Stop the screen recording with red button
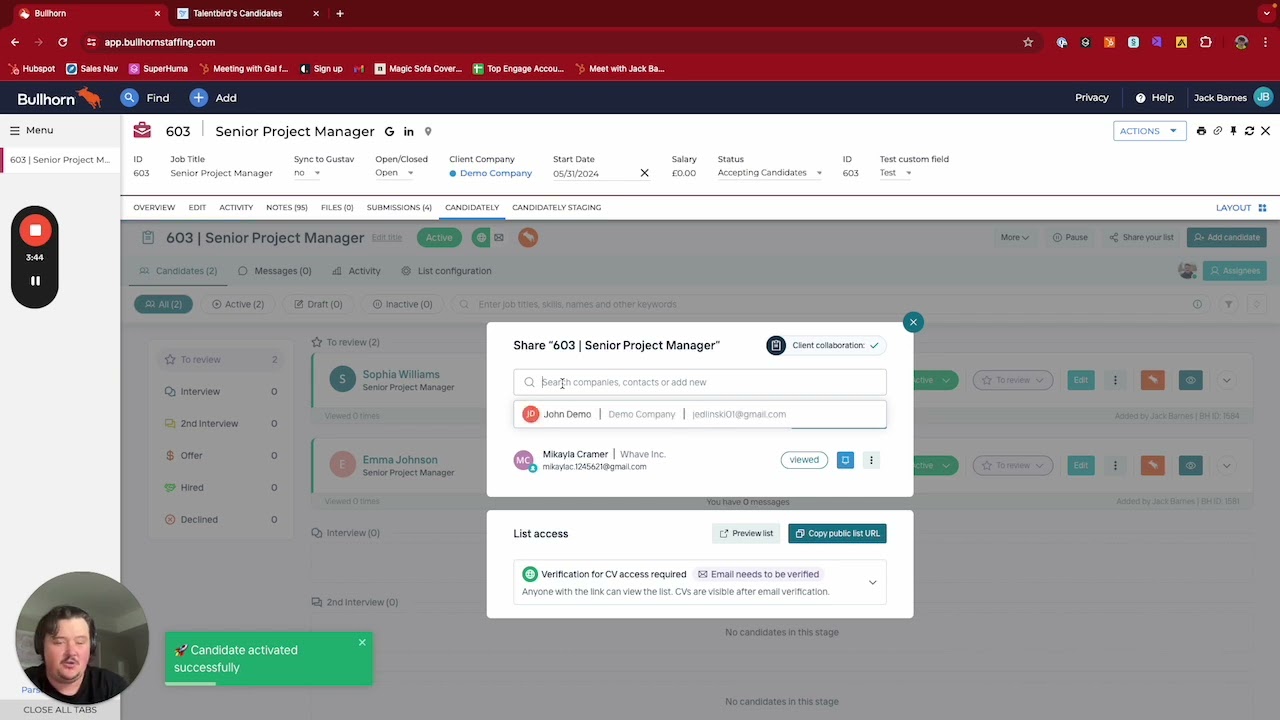Viewport: 1280px width, 720px height. pos(35,231)
